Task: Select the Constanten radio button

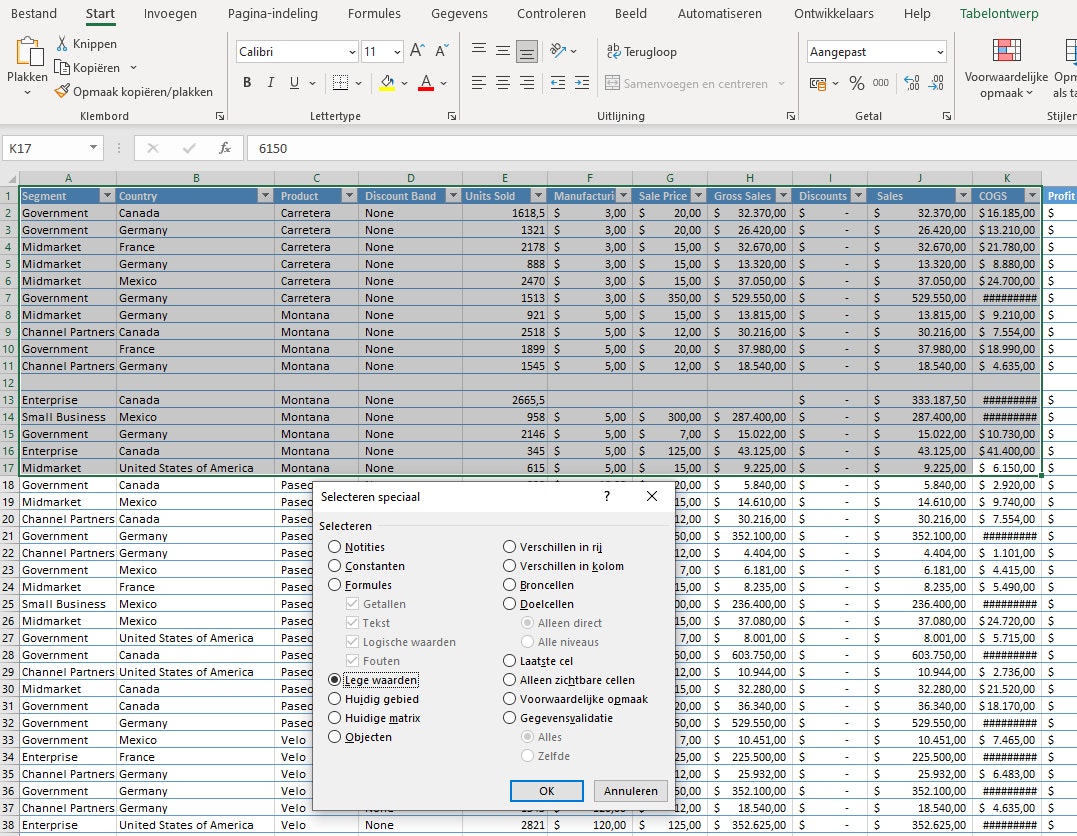Action: pyautogui.click(x=333, y=566)
